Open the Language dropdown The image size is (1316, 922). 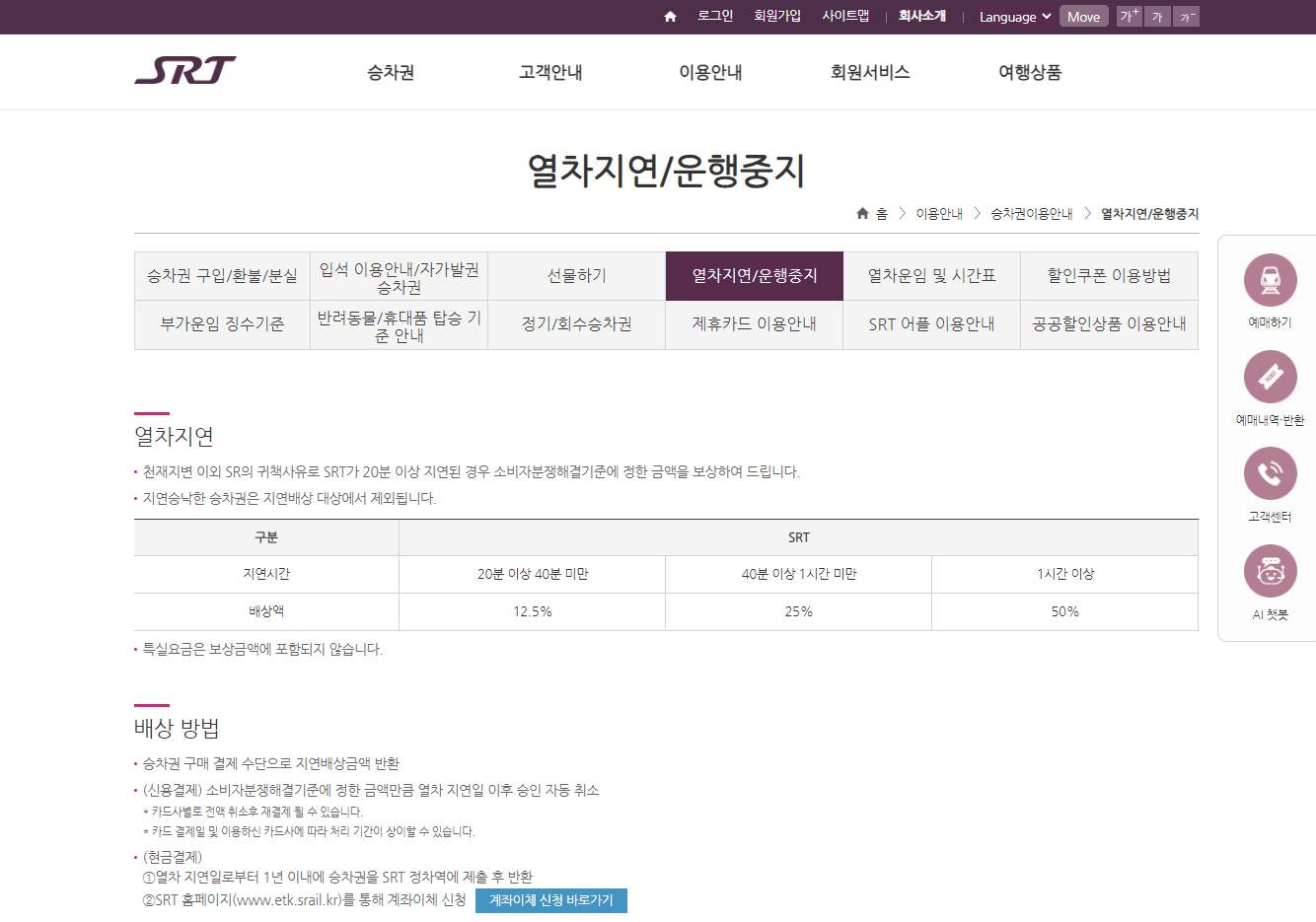point(1015,17)
